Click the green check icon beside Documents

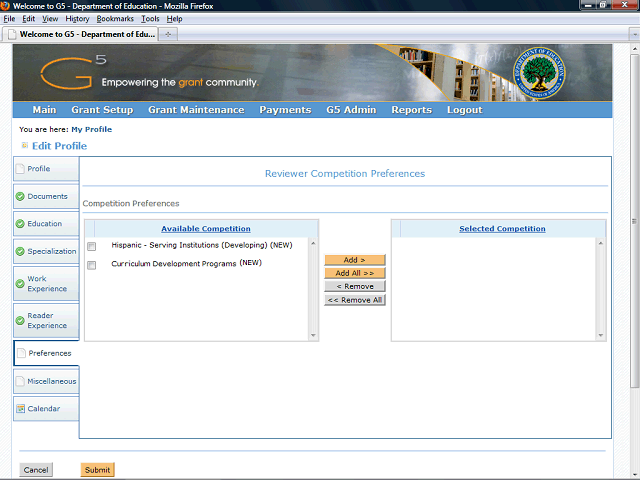(x=20, y=196)
